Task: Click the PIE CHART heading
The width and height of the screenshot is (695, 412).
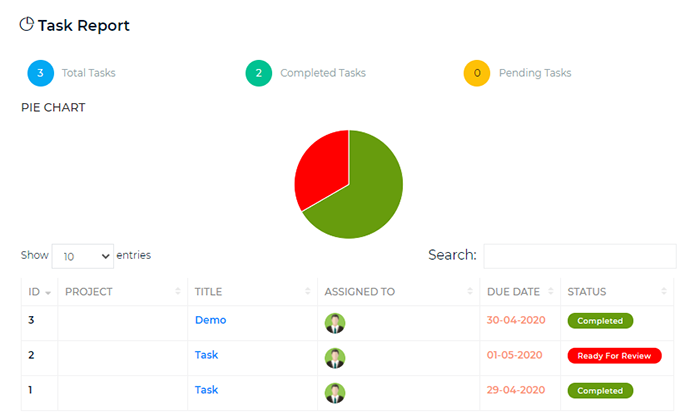Action: click(x=53, y=108)
